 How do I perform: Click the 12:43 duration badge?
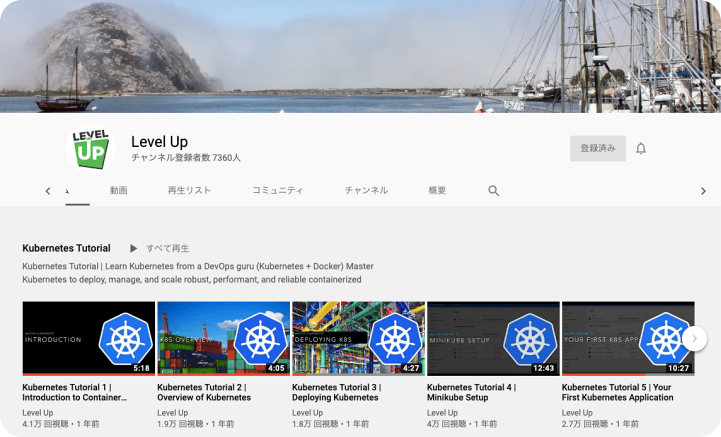point(544,368)
